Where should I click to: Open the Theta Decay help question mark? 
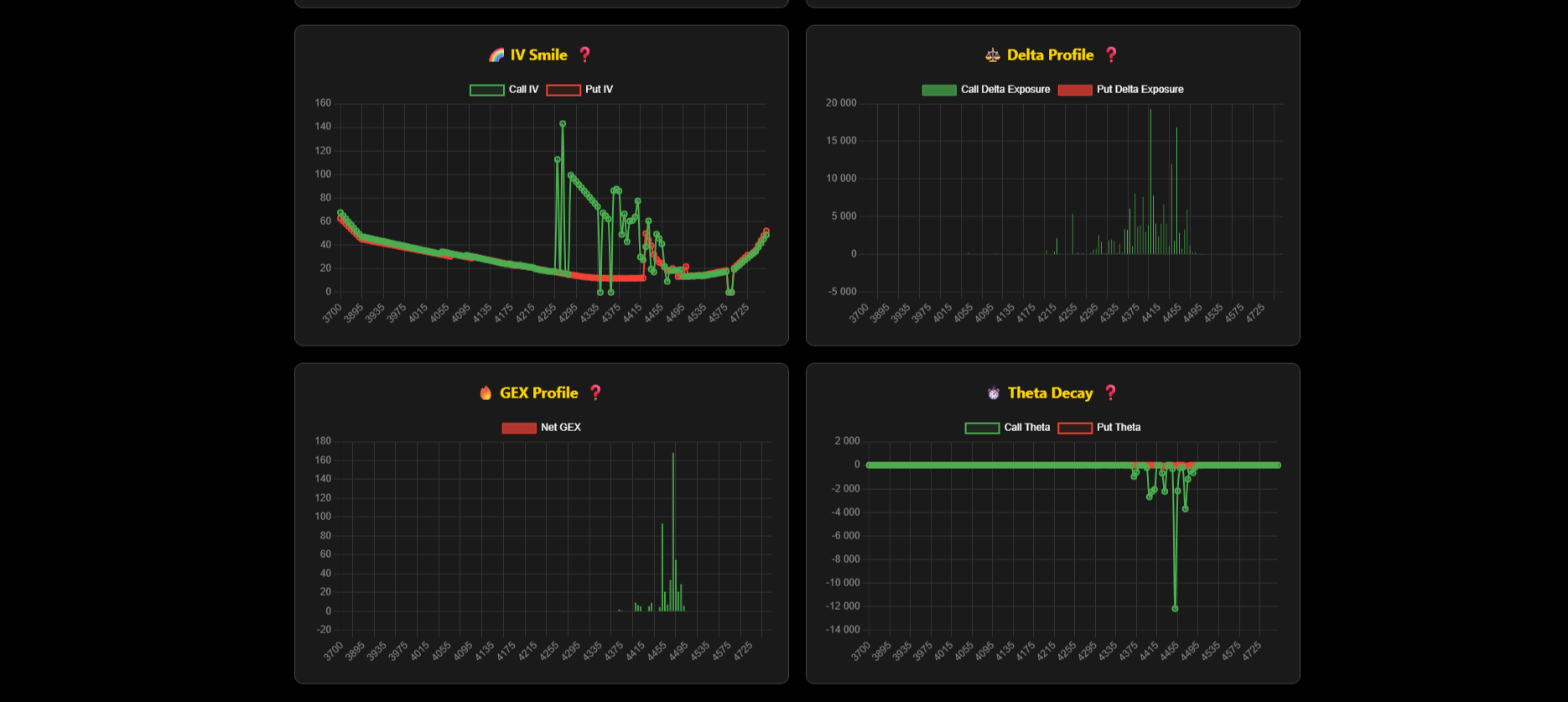click(1110, 393)
